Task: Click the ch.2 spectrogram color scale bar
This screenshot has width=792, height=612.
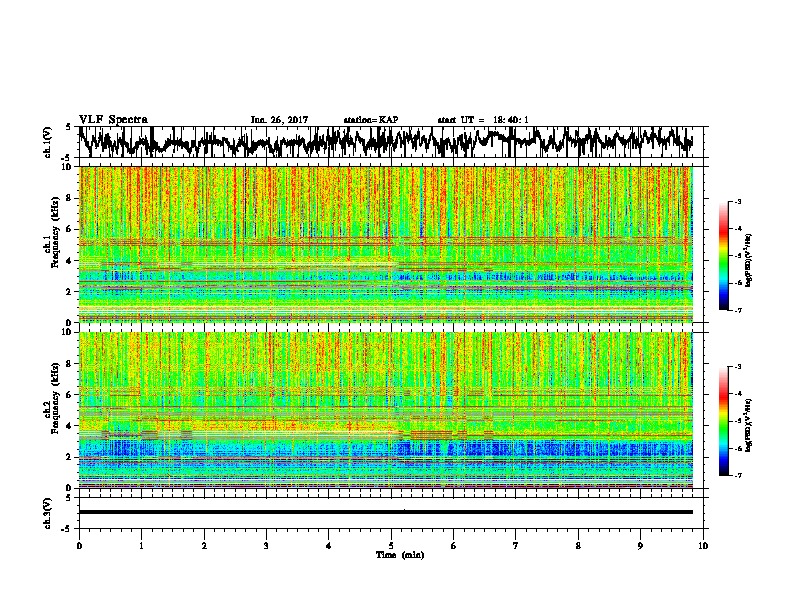Action: 724,421
